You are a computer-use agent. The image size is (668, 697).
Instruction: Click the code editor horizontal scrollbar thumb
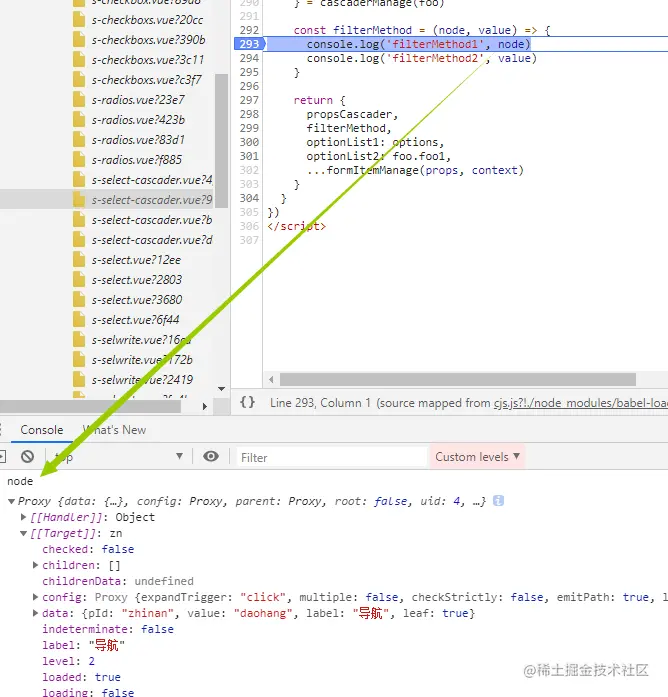[458, 380]
